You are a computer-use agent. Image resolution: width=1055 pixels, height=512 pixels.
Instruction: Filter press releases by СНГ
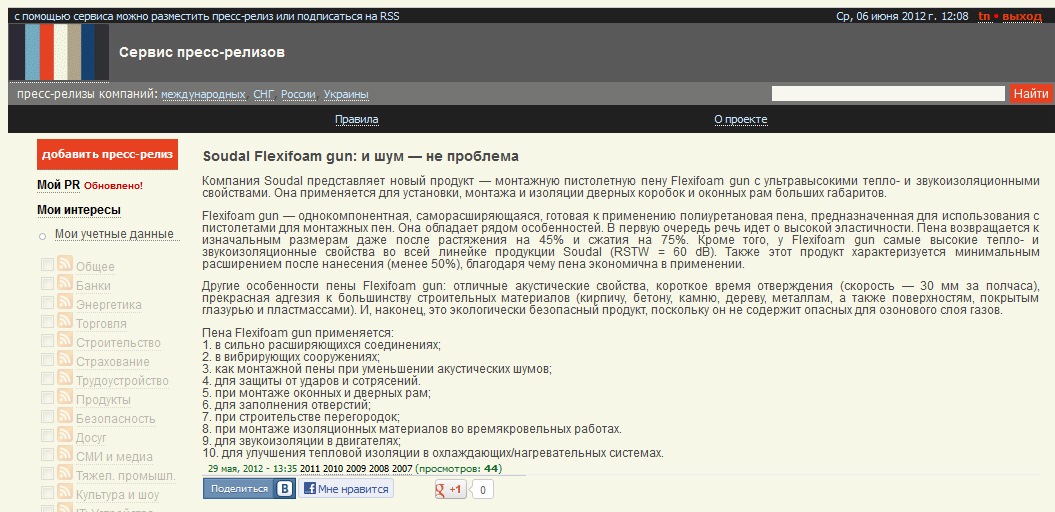click(264, 94)
